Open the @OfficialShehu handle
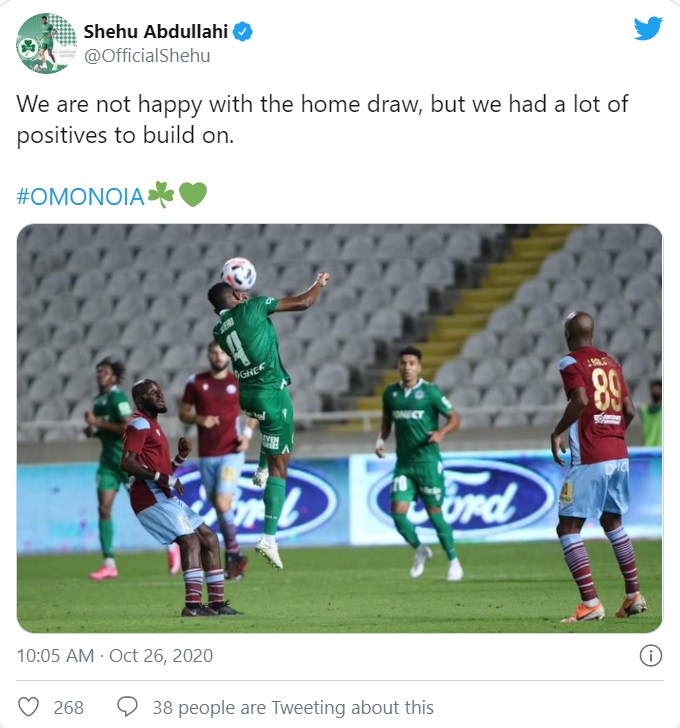This screenshot has height=728, width=680. point(147,56)
